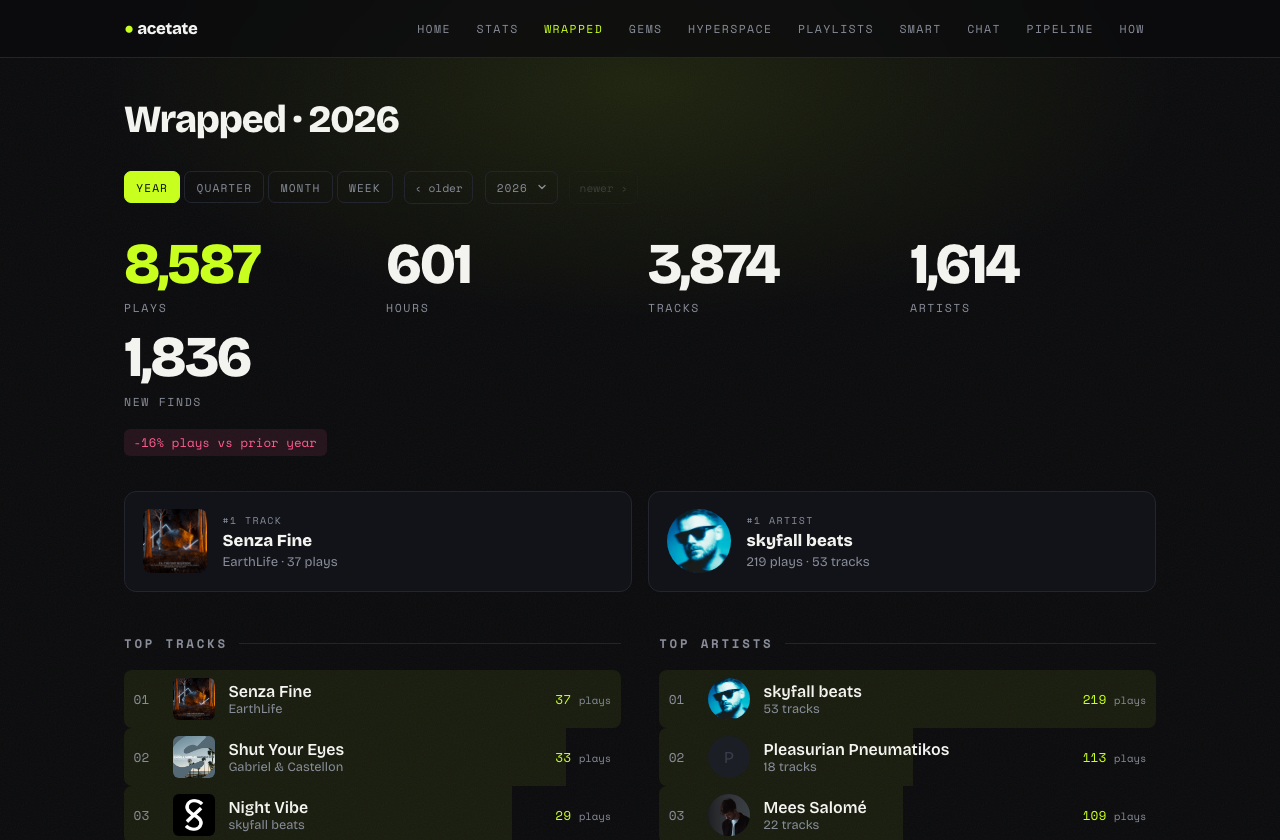The height and width of the screenshot is (840, 1280).
Task: Open the GEMS page link
Action: 645,29
